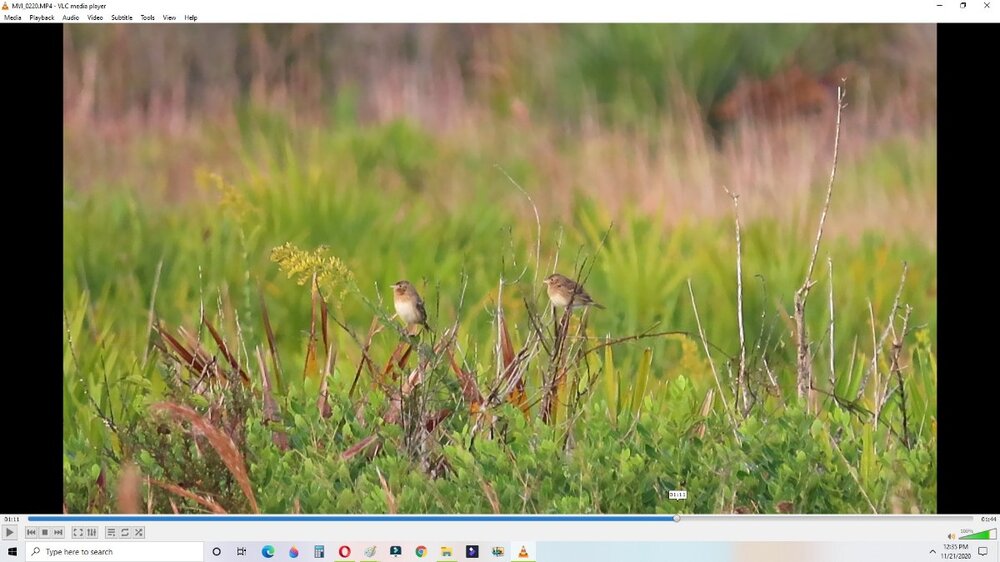Open the View menu
The image size is (1000, 562).
tap(169, 18)
